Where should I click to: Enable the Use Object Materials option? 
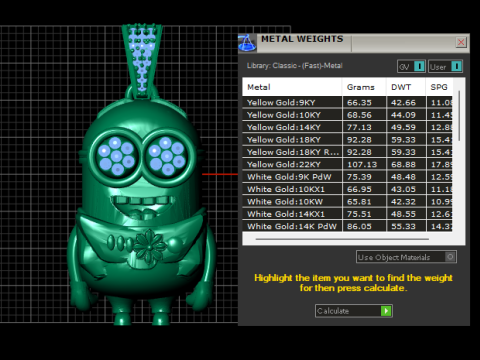406,257
